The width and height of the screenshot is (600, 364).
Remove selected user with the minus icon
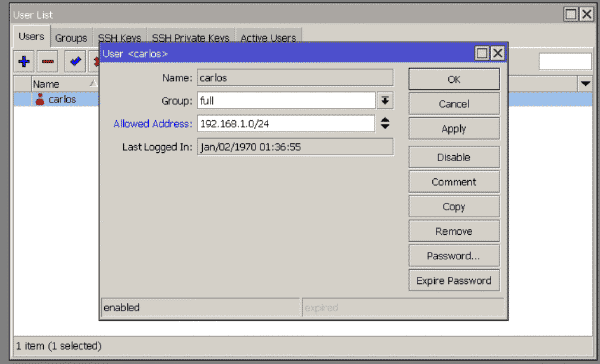pos(47,61)
